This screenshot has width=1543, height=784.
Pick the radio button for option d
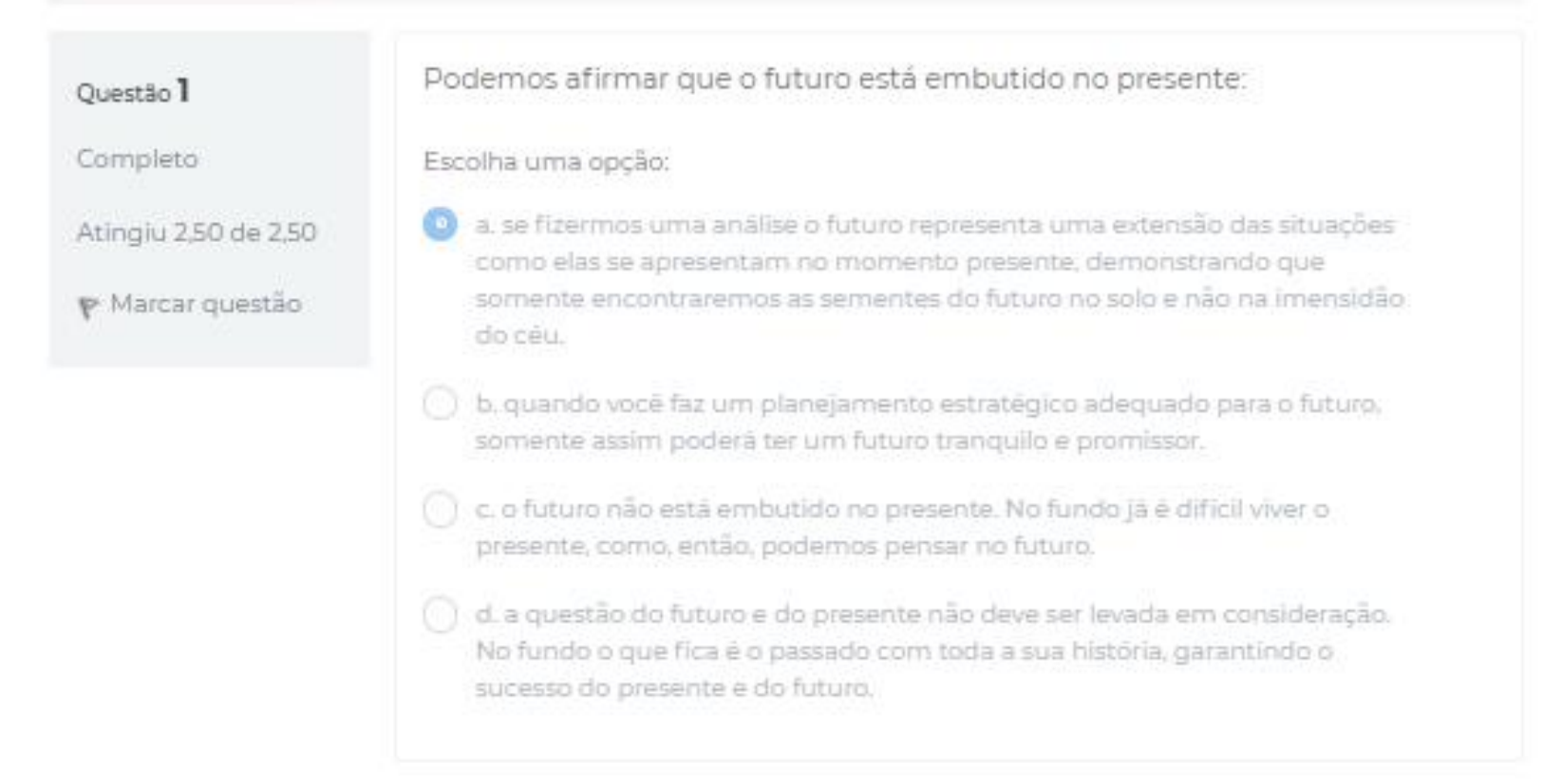[440, 614]
